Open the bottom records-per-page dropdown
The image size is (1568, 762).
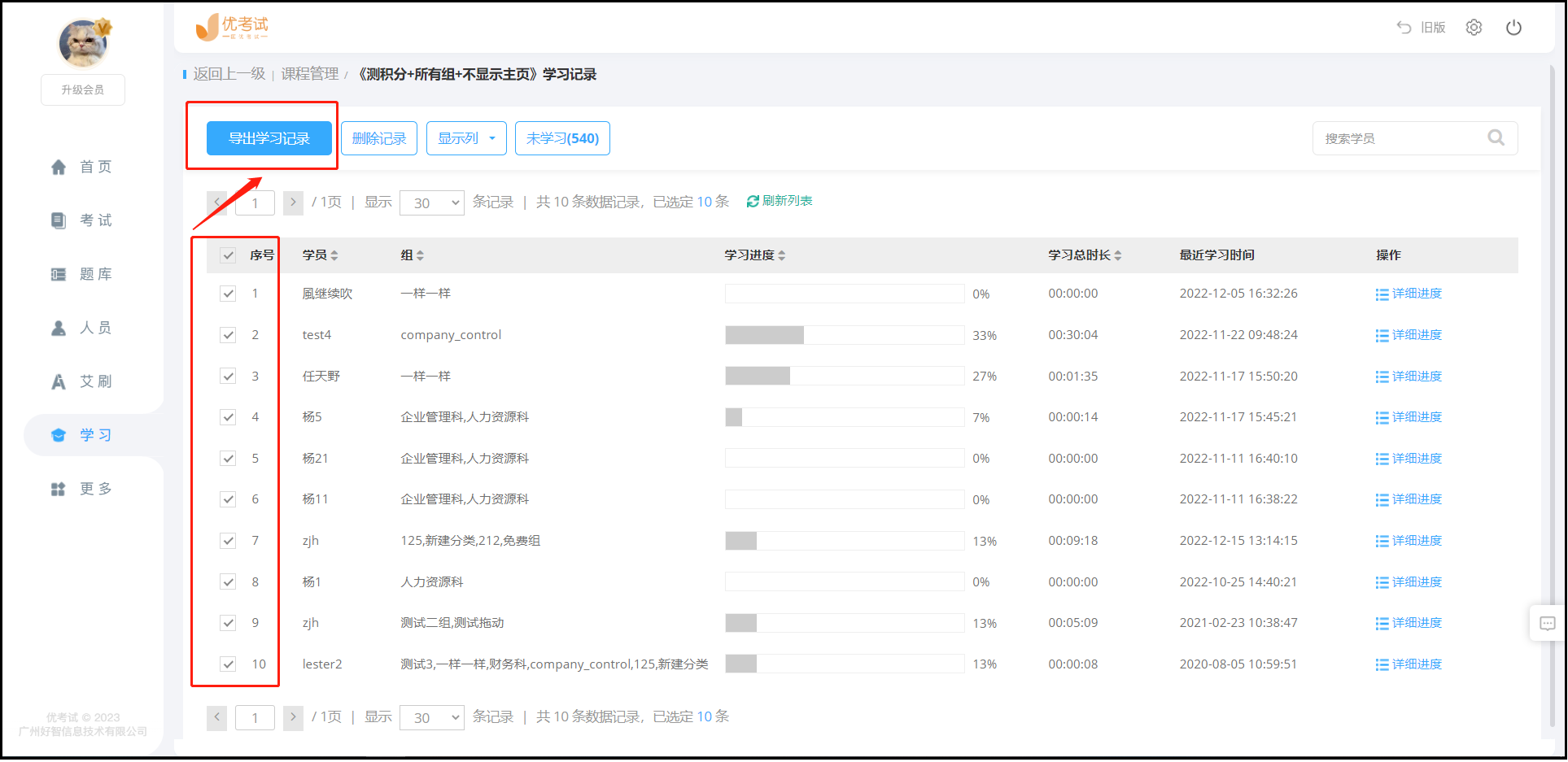click(431, 717)
